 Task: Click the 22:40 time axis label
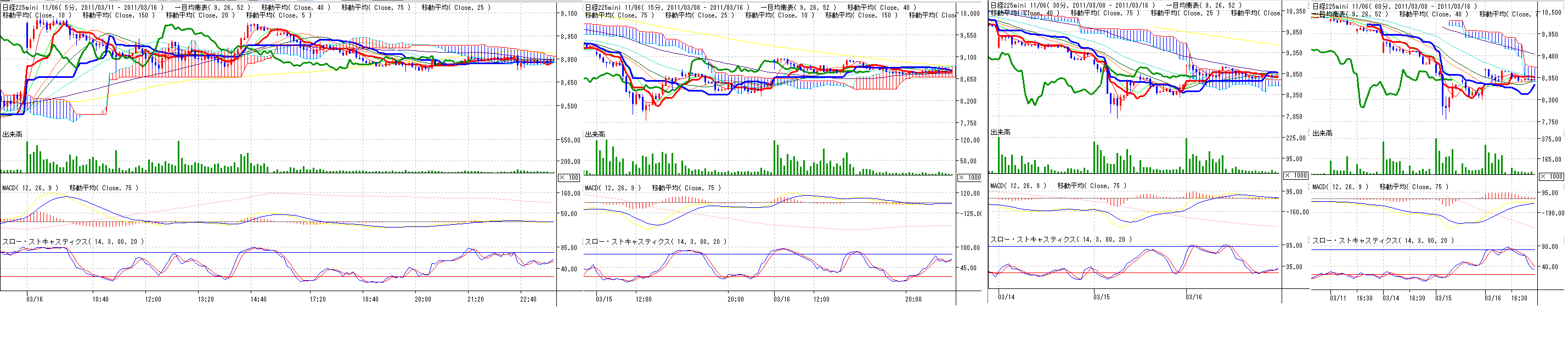[528, 299]
